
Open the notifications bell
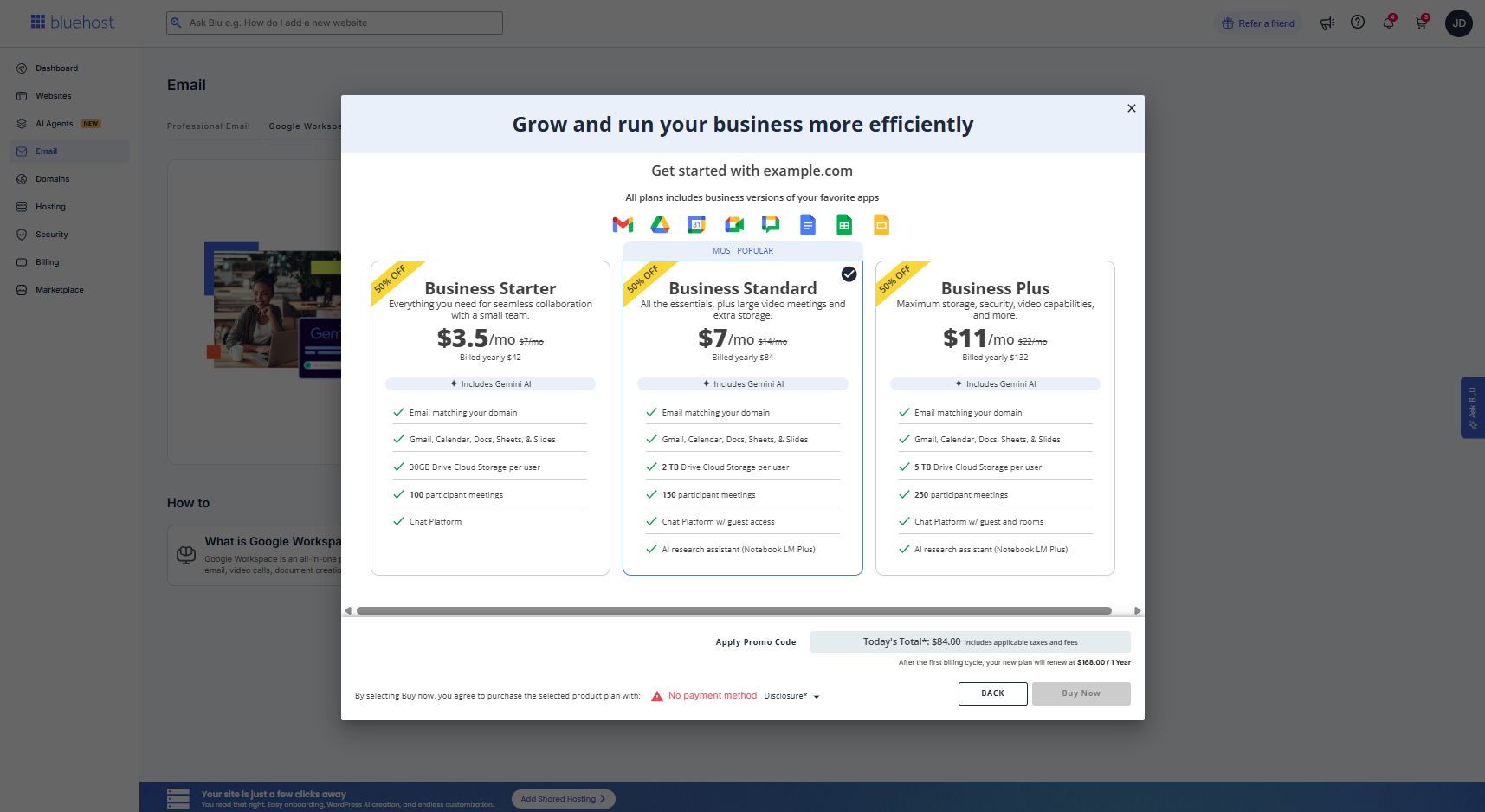(x=1389, y=23)
